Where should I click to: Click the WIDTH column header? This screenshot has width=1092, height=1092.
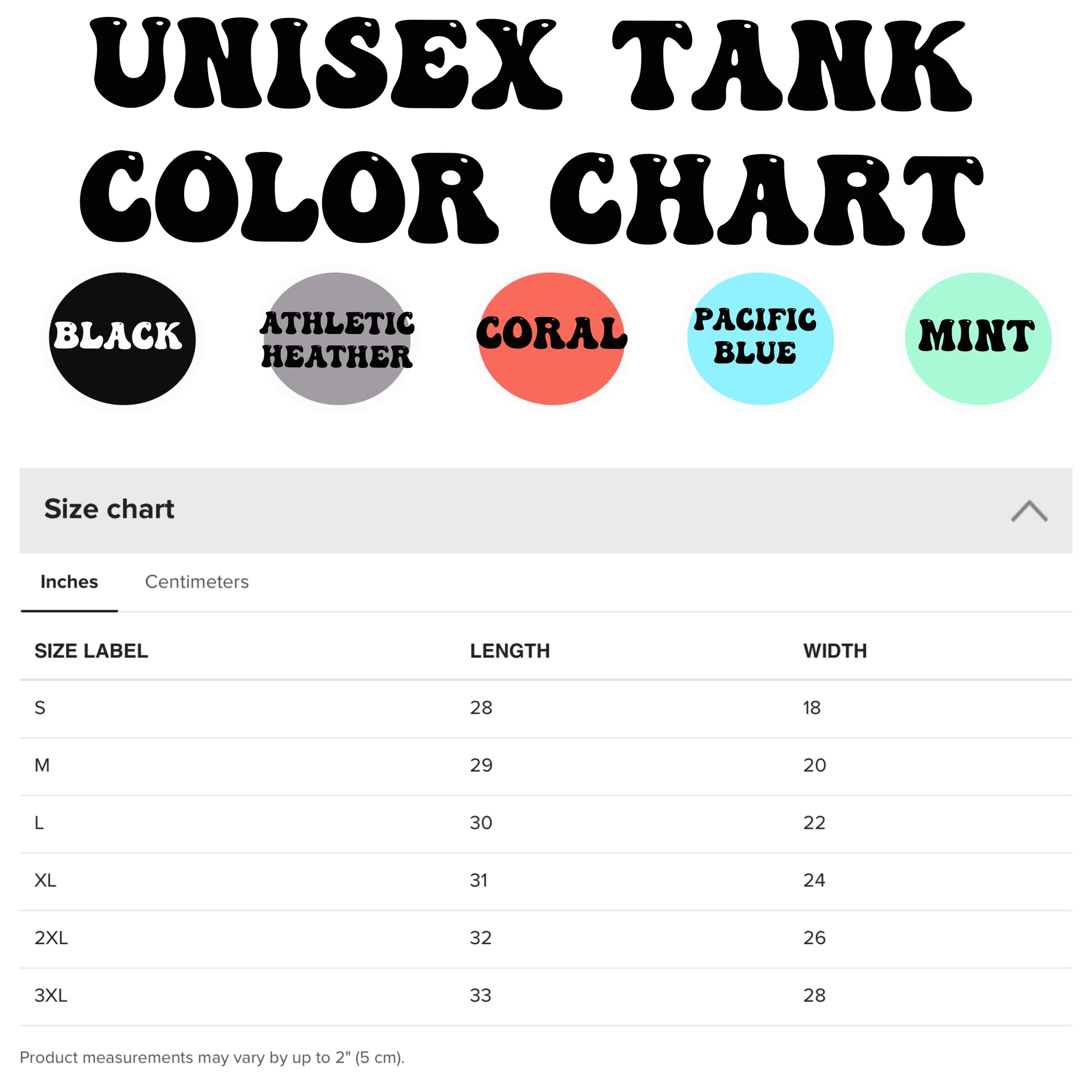point(835,651)
